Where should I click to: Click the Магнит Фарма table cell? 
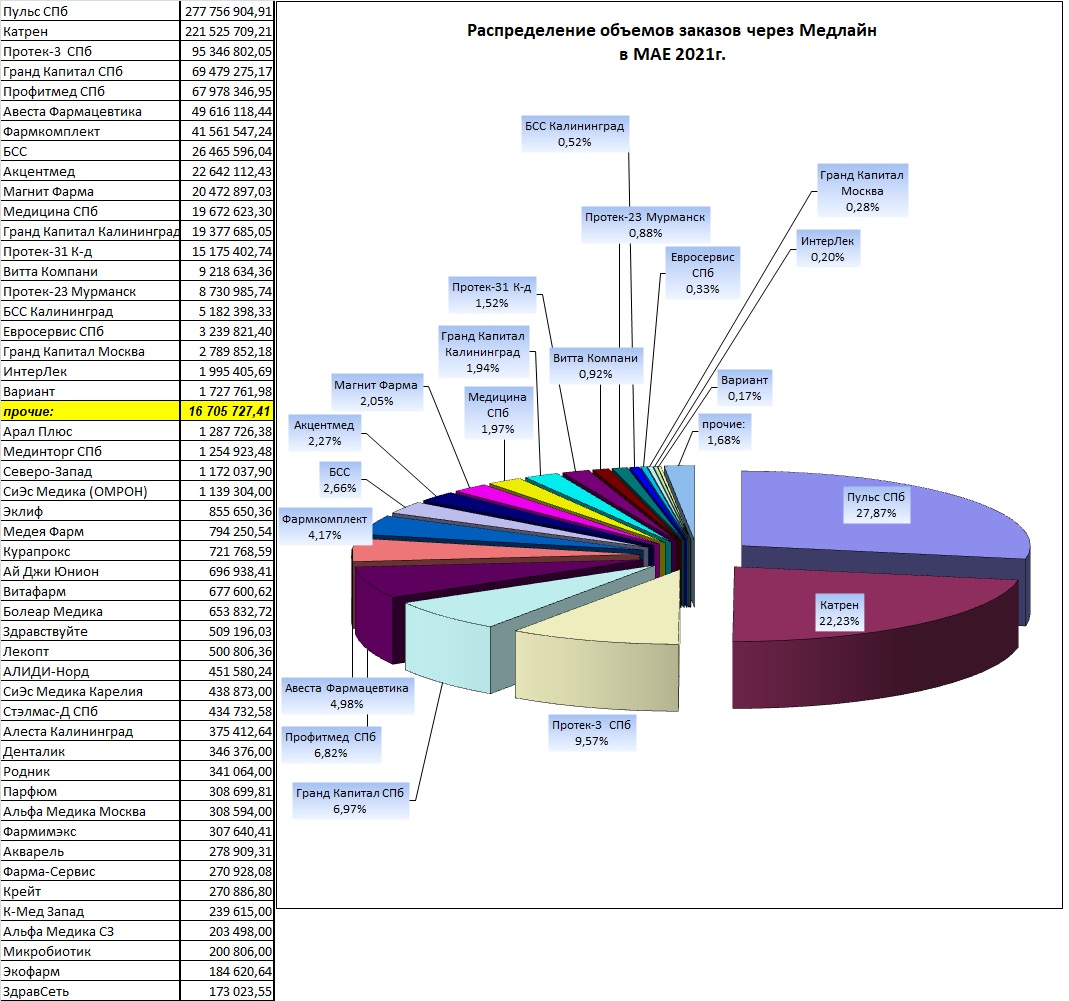[90, 191]
